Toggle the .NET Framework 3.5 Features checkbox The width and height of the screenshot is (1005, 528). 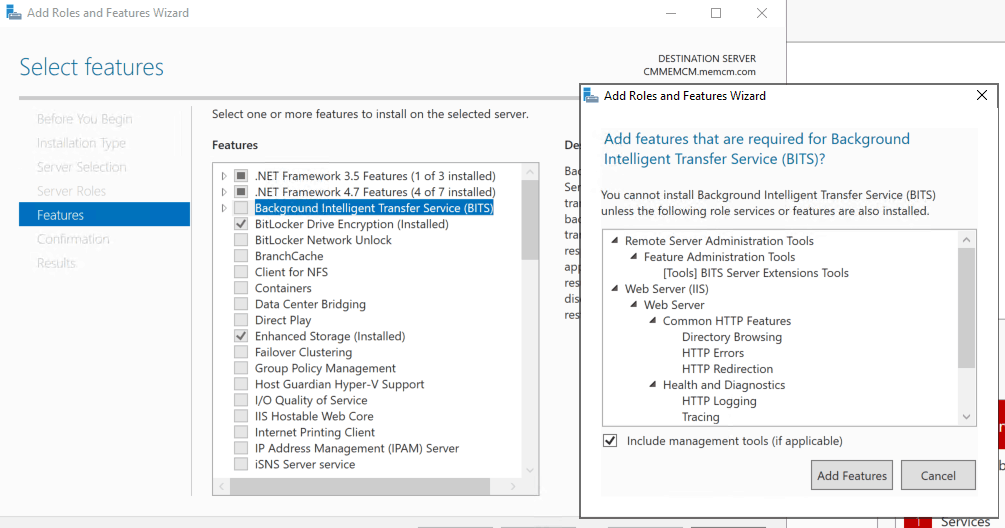pos(241,176)
